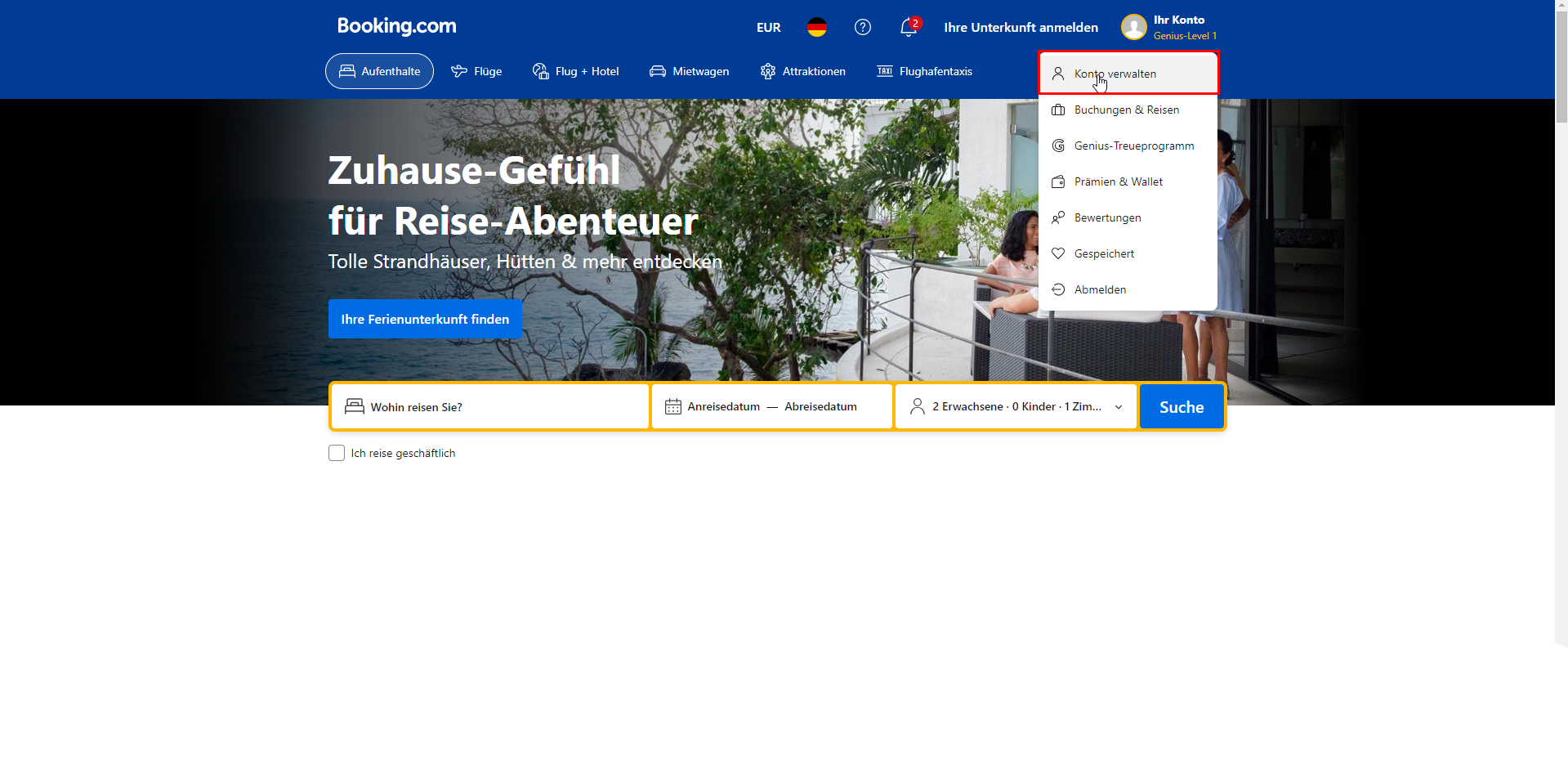This screenshot has height=757, width=1568.
Task: Open Flüge with the airplane icon
Action: pyautogui.click(x=476, y=71)
